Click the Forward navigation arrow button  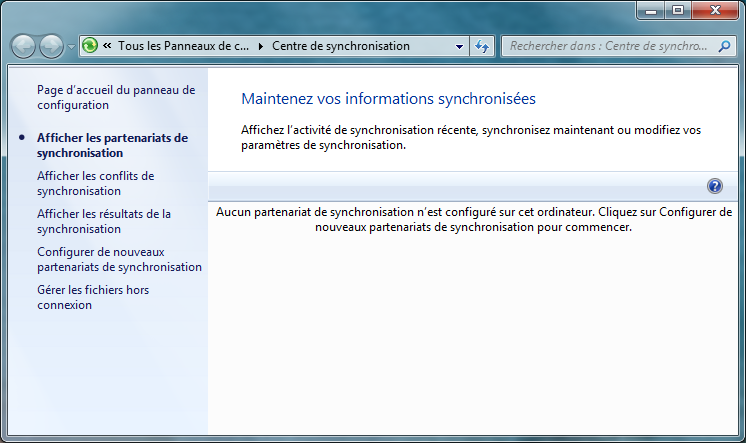point(51,47)
